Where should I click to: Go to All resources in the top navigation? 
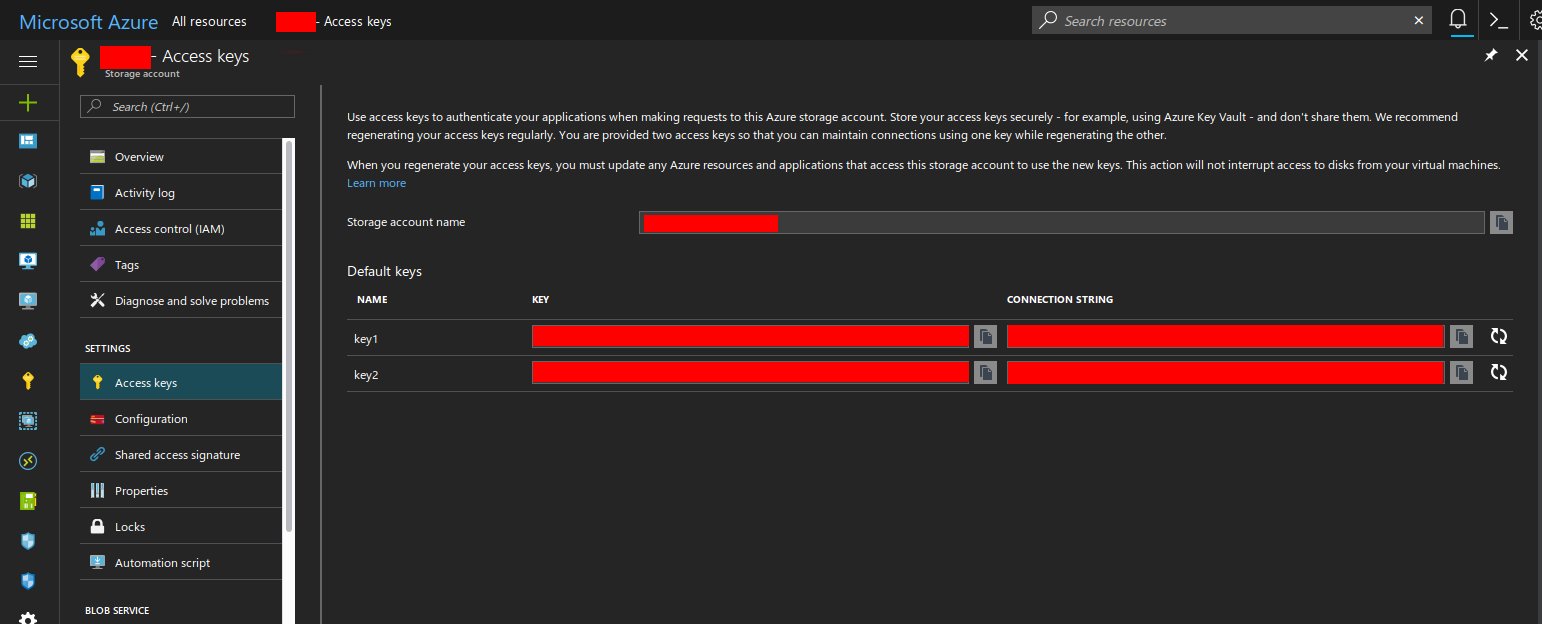click(x=209, y=20)
